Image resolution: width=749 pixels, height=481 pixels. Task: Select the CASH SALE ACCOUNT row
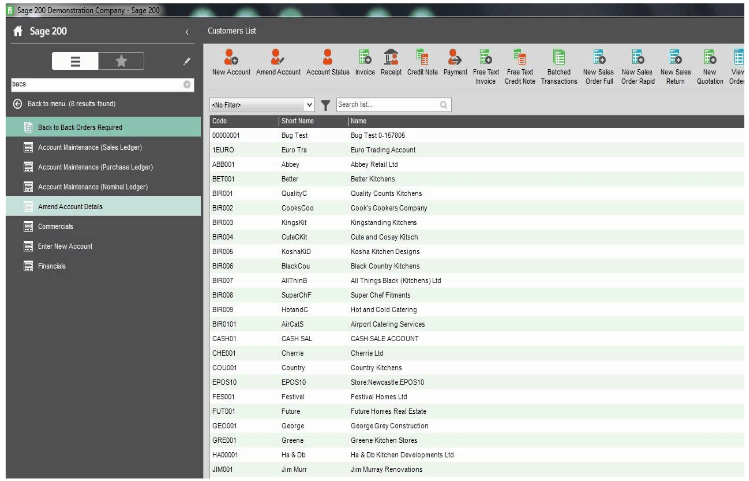(477, 339)
